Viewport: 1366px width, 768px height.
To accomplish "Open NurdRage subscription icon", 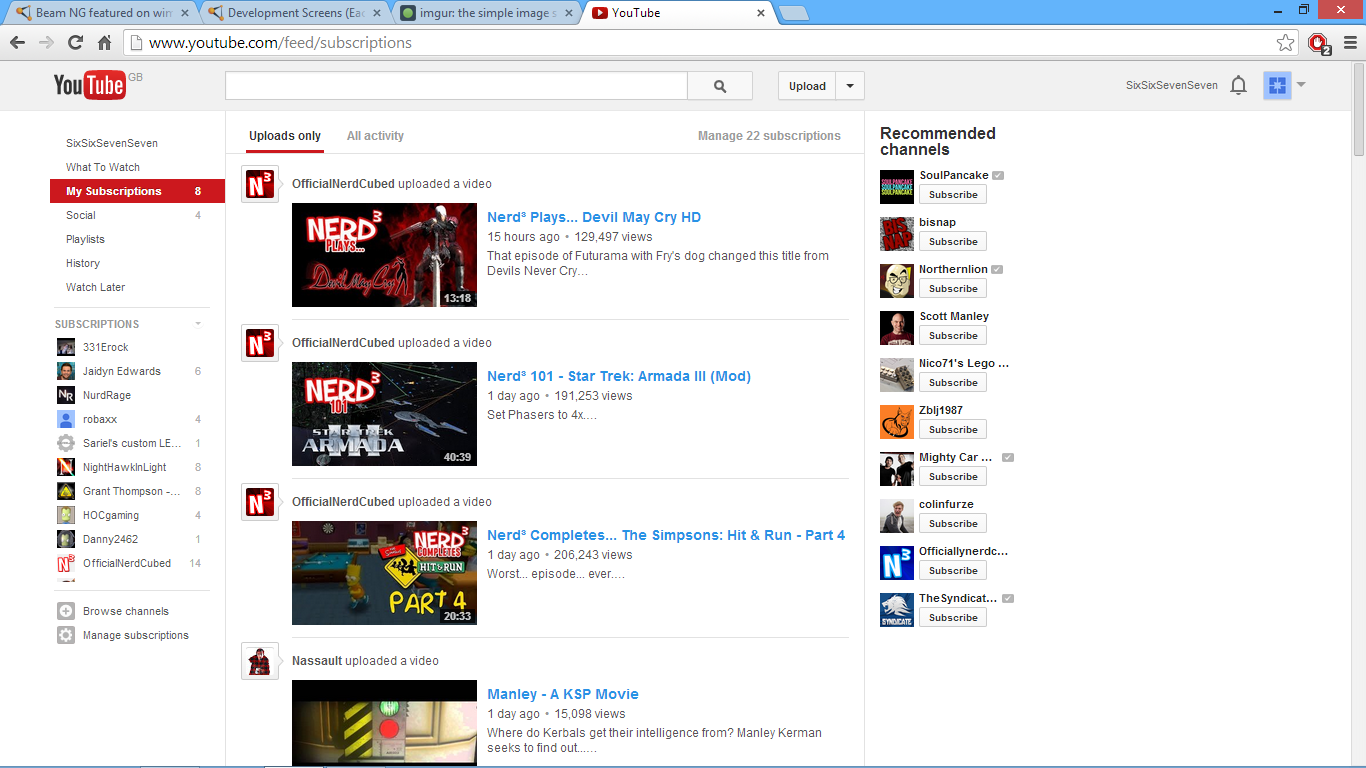I will (66, 395).
